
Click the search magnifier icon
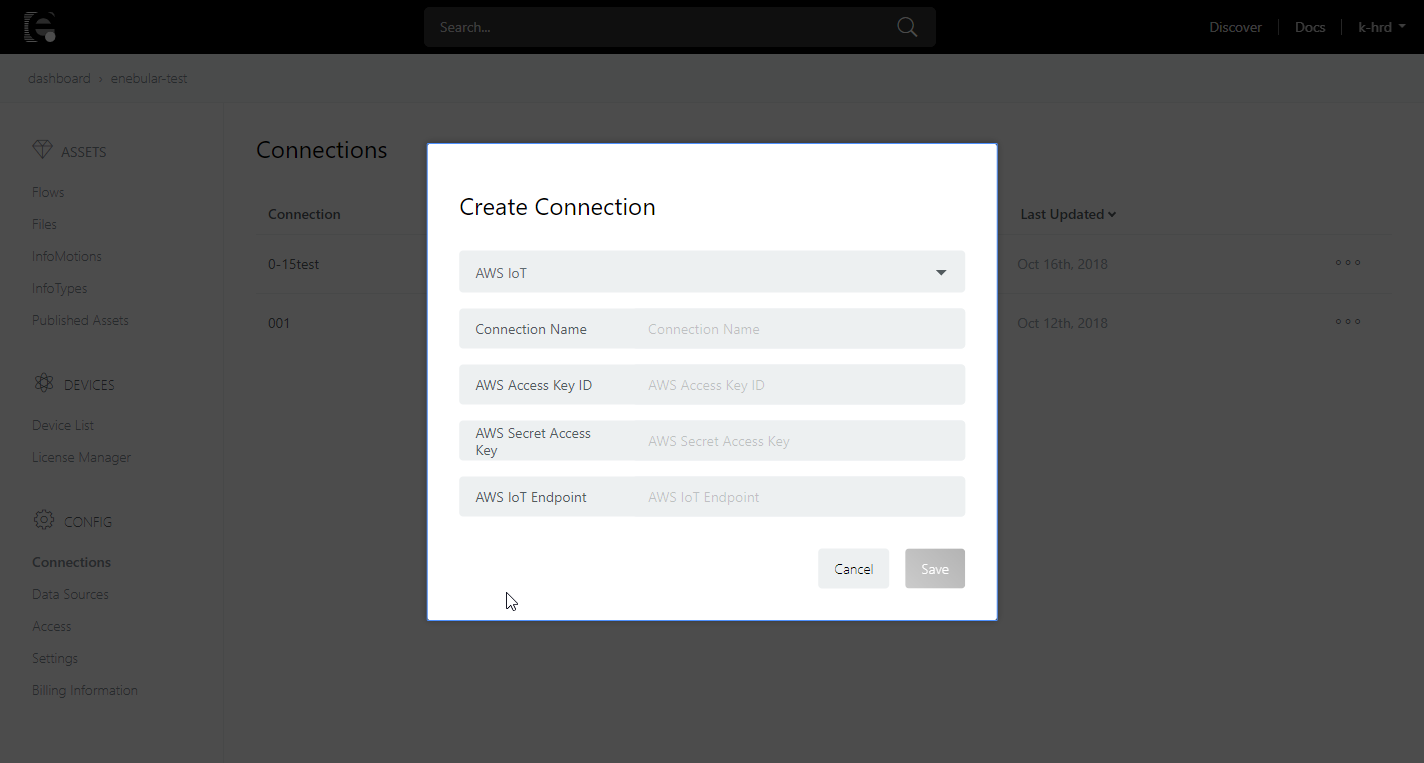(907, 27)
